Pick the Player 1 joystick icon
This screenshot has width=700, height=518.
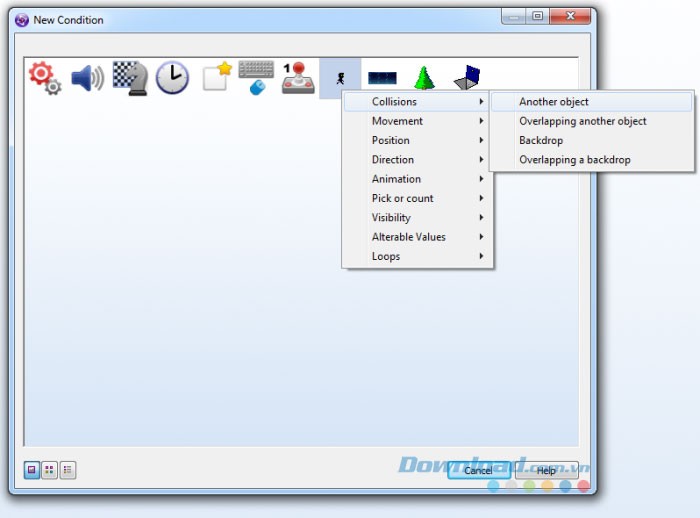298,78
